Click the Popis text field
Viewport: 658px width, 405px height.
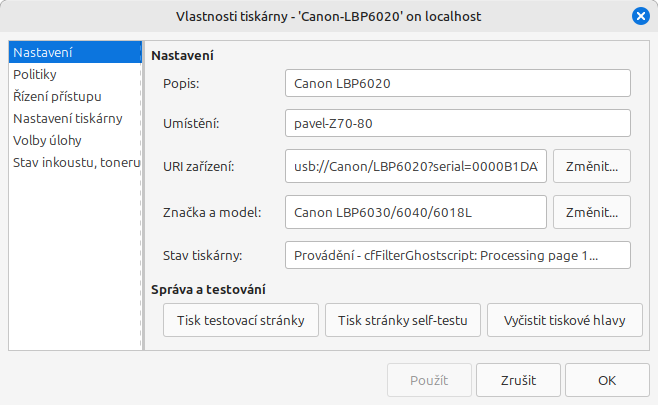coord(457,84)
